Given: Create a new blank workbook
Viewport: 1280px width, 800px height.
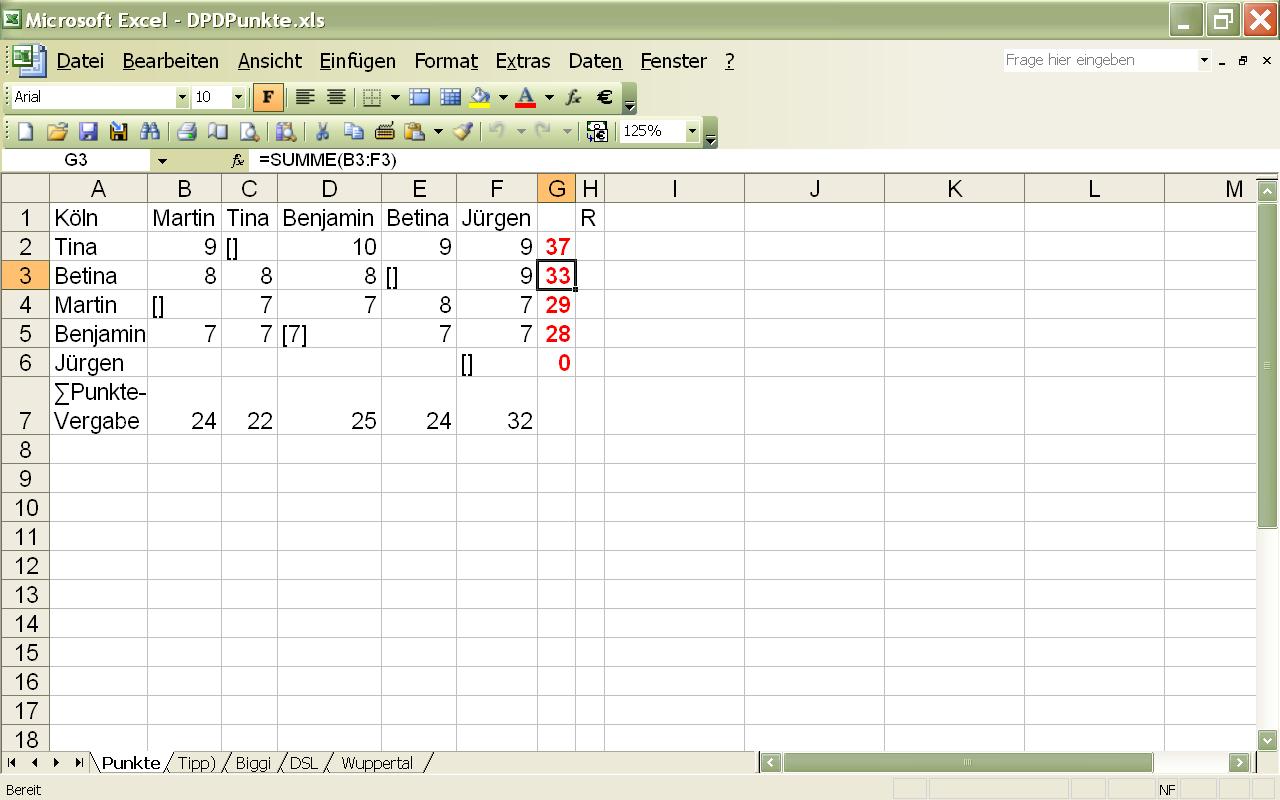Looking at the screenshot, I should click(26, 131).
